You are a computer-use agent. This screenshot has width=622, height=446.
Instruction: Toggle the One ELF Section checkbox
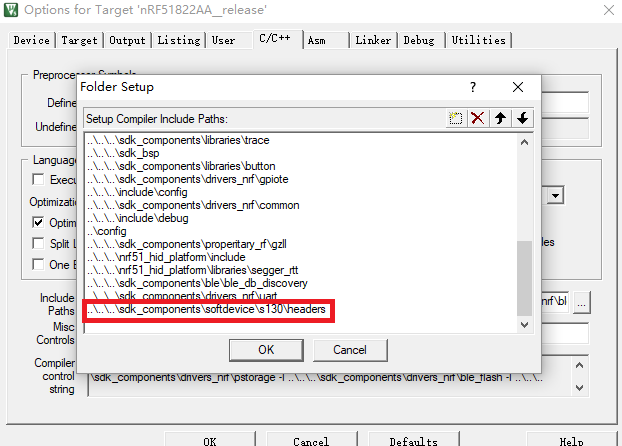tap(38, 264)
